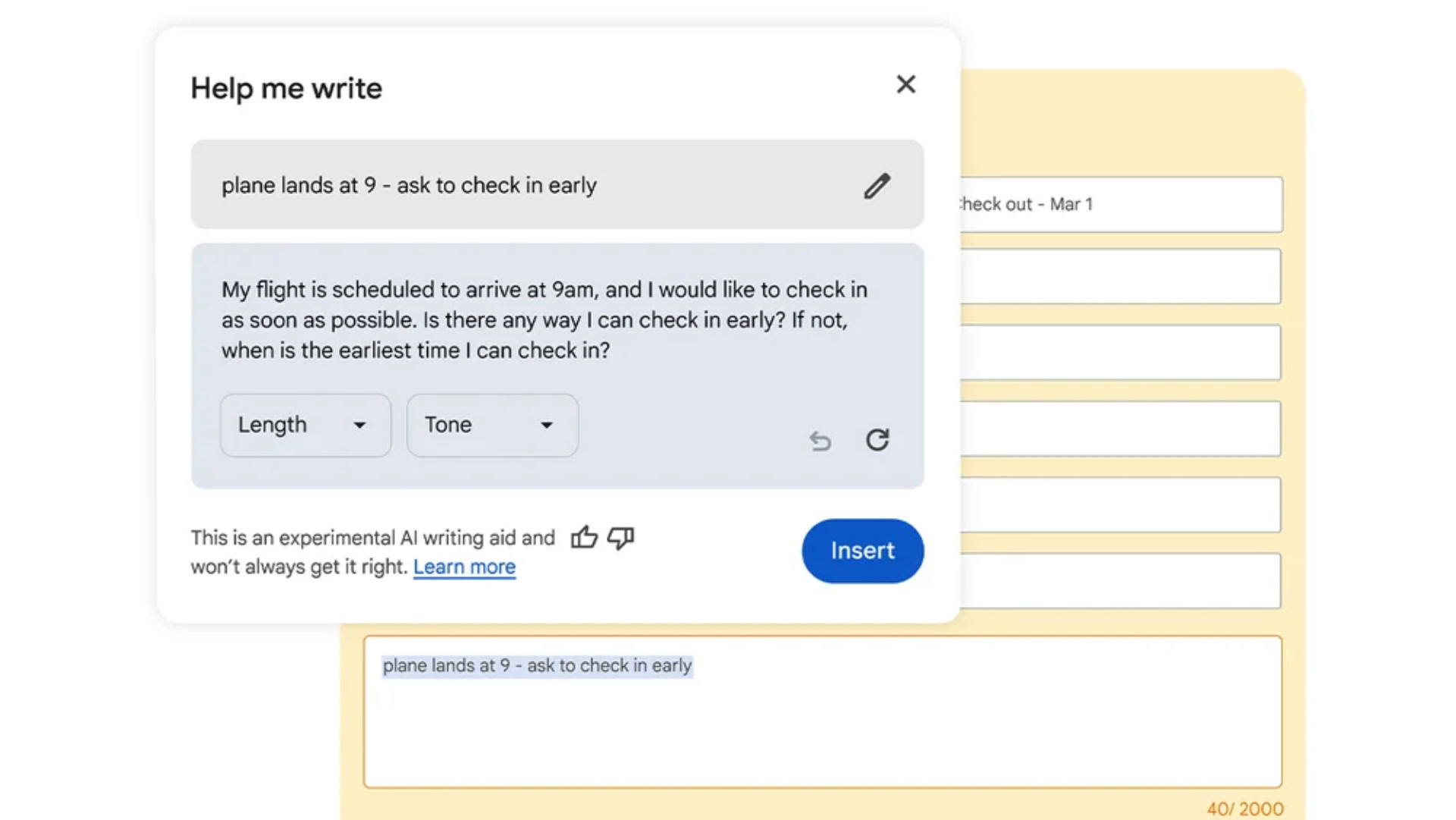The height and width of the screenshot is (820, 1456).
Task: Follow the Learn more link
Action: coord(464,567)
